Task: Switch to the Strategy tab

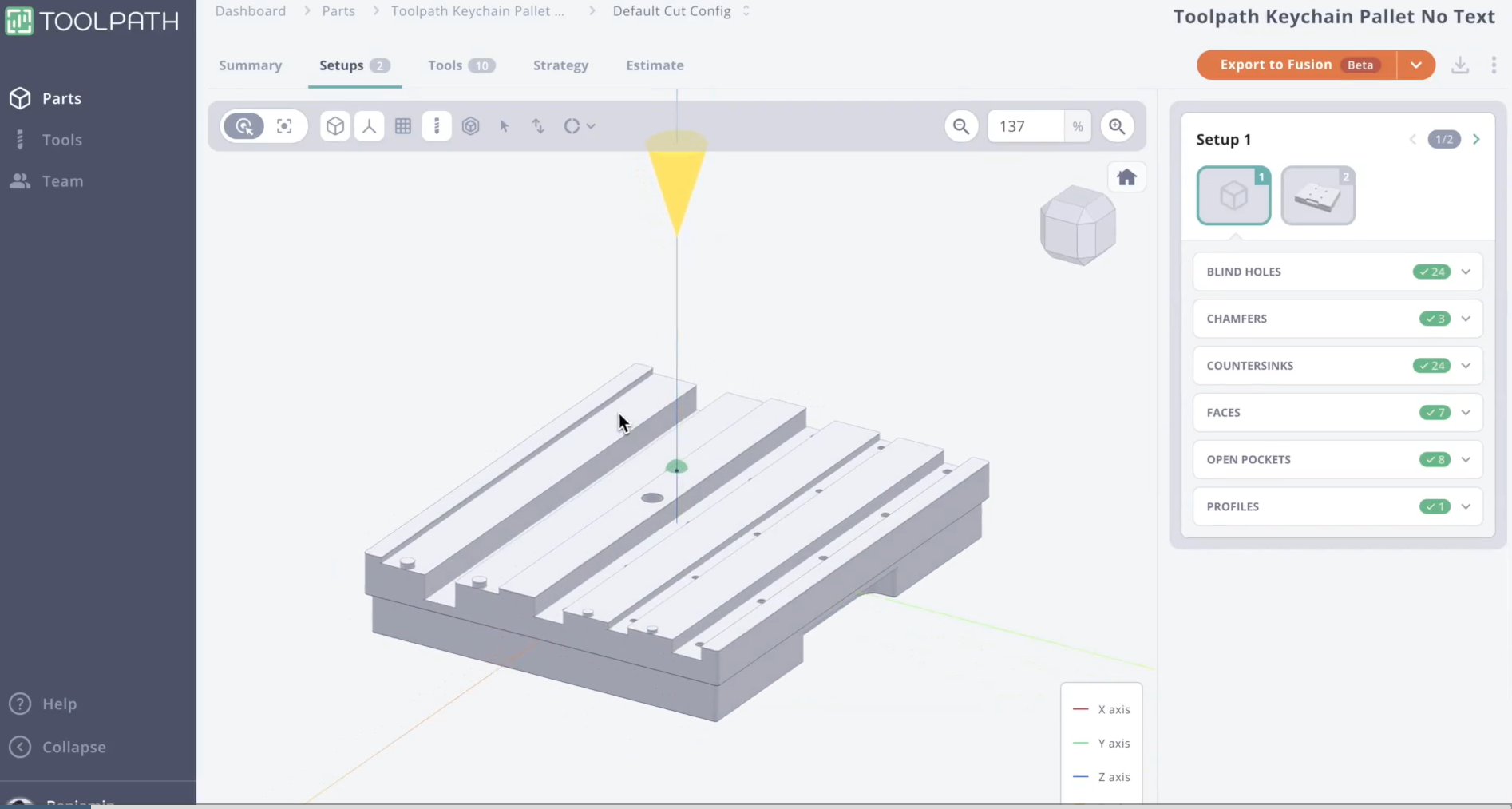Action: coord(560,65)
